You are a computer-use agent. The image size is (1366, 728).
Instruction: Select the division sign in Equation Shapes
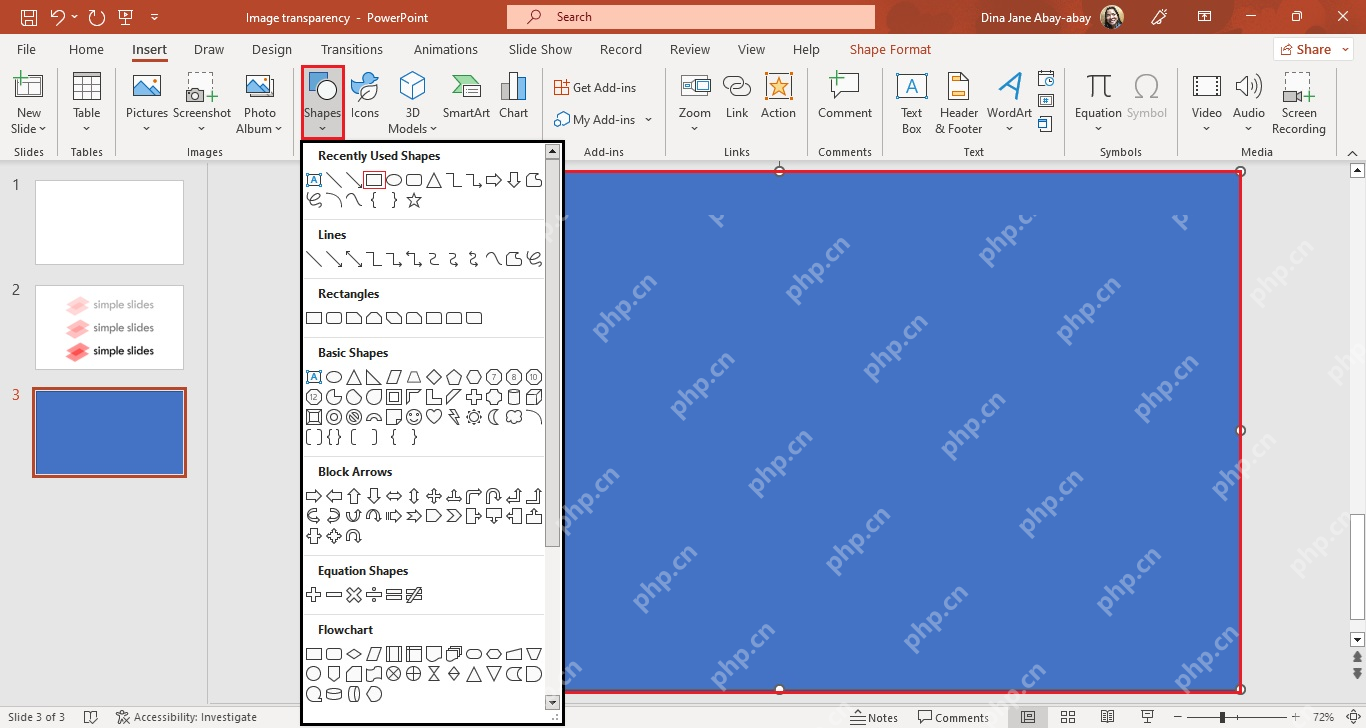pos(374,595)
